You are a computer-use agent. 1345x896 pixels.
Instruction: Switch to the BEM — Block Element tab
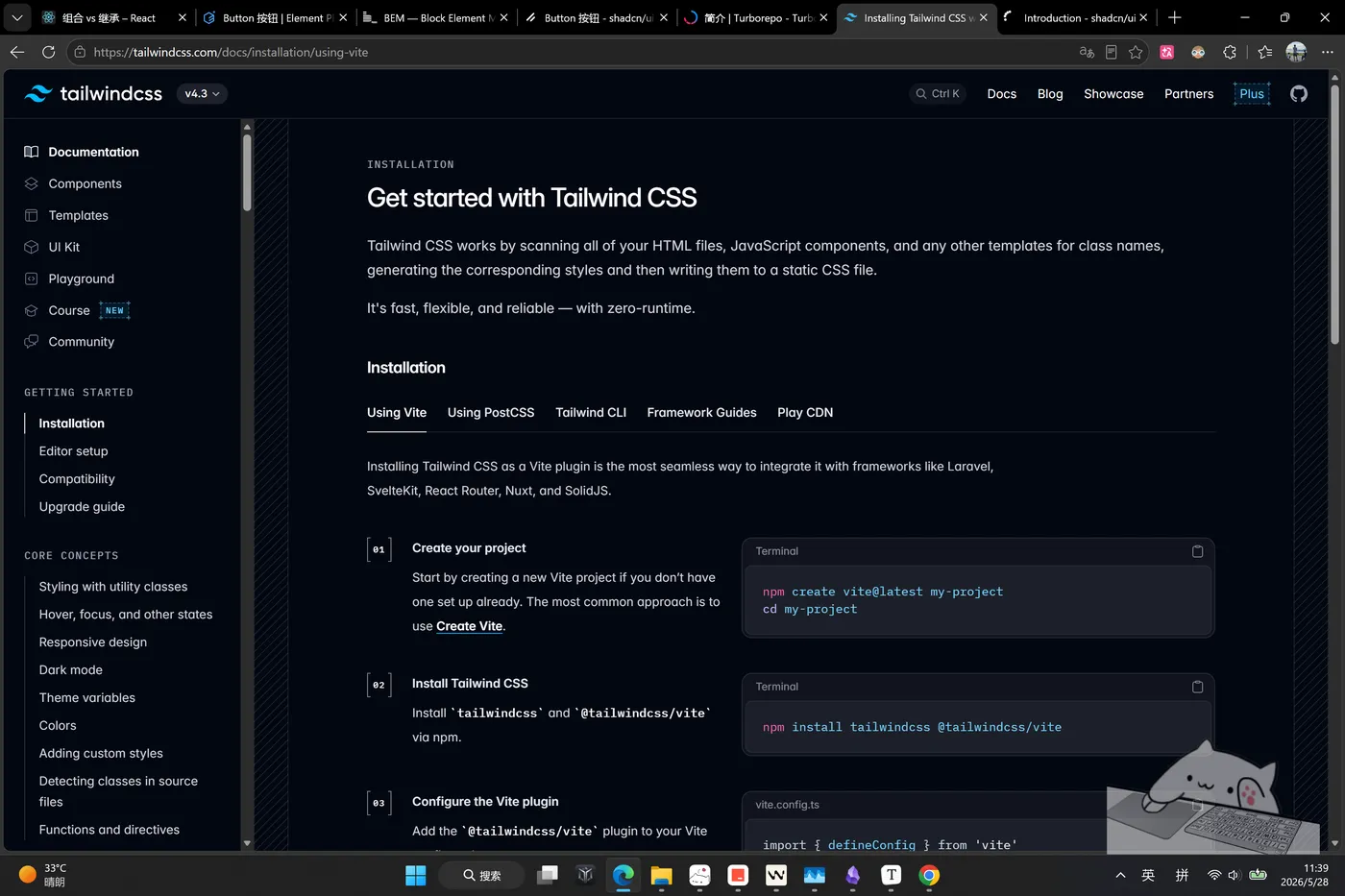[435, 17]
